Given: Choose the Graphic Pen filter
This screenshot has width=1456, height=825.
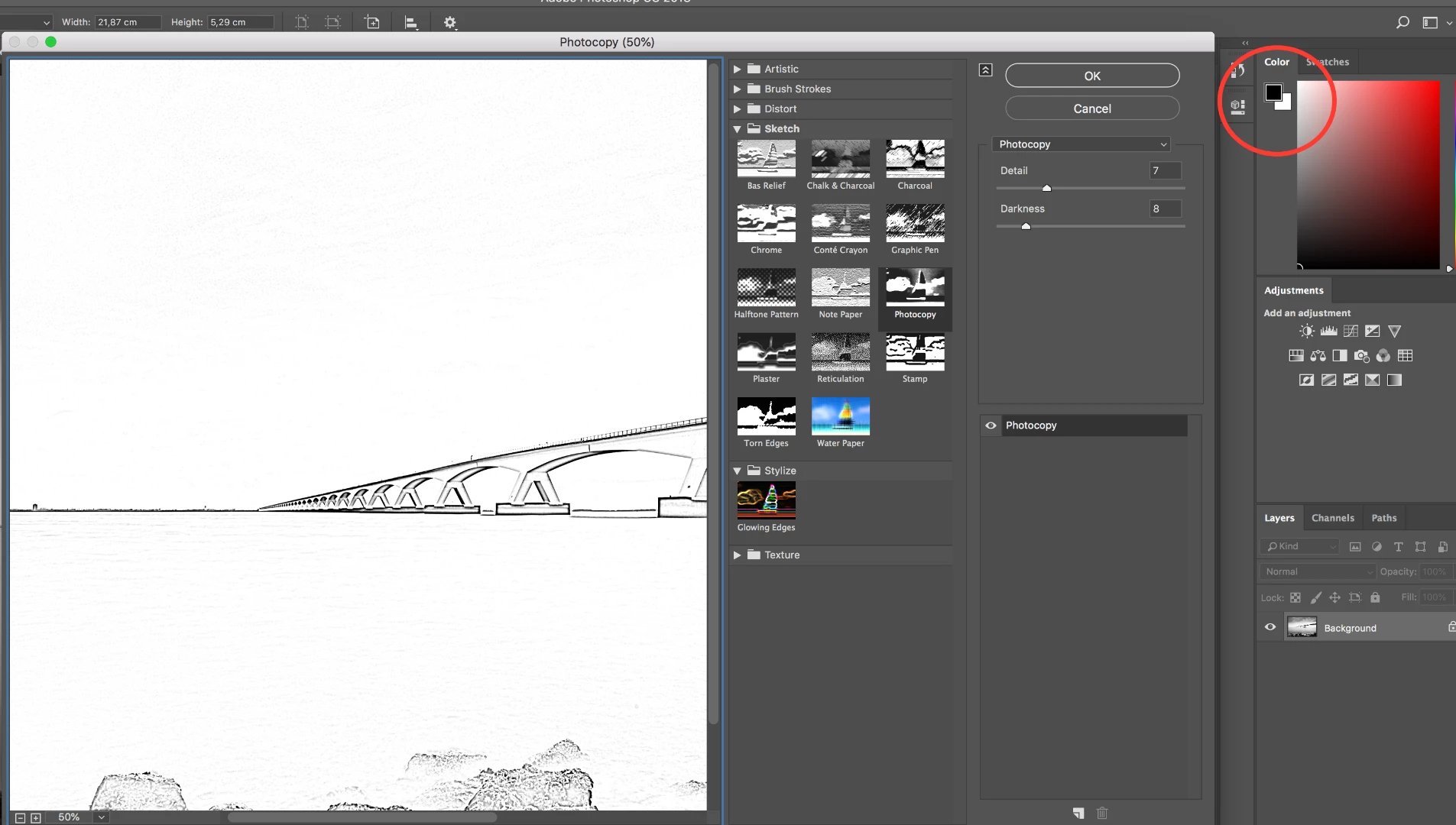Looking at the screenshot, I should (915, 223).
